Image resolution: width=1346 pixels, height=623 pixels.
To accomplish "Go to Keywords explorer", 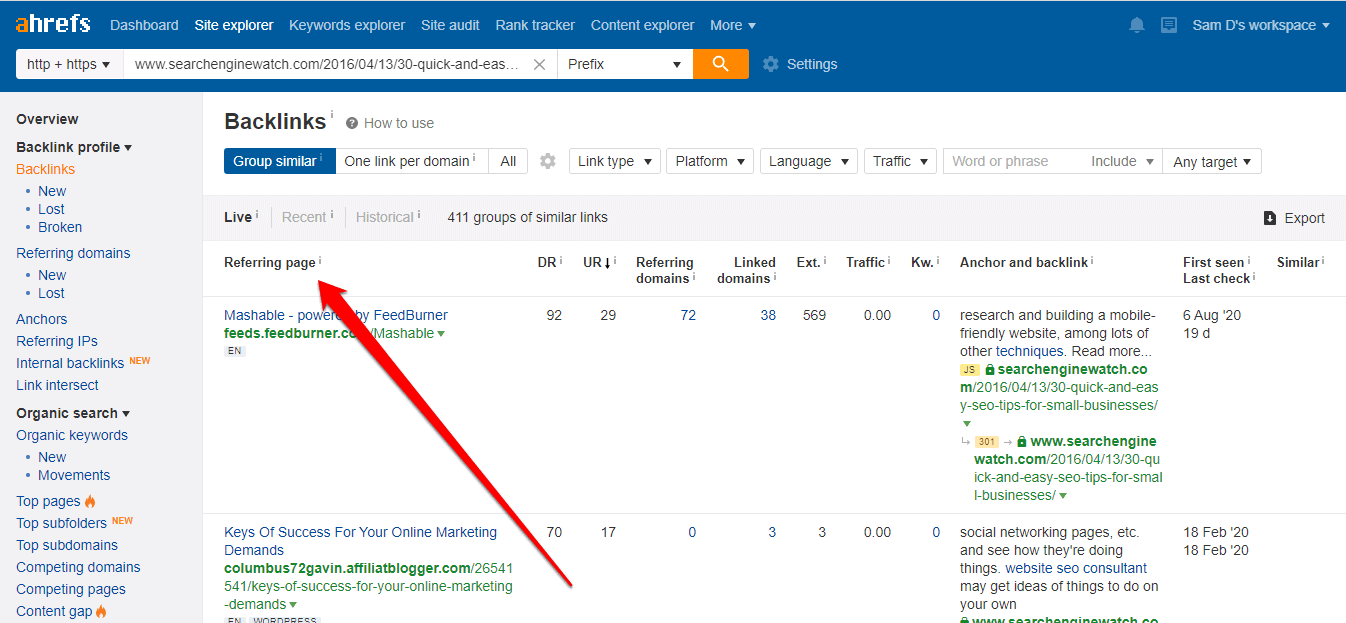I will click(347, 25).
